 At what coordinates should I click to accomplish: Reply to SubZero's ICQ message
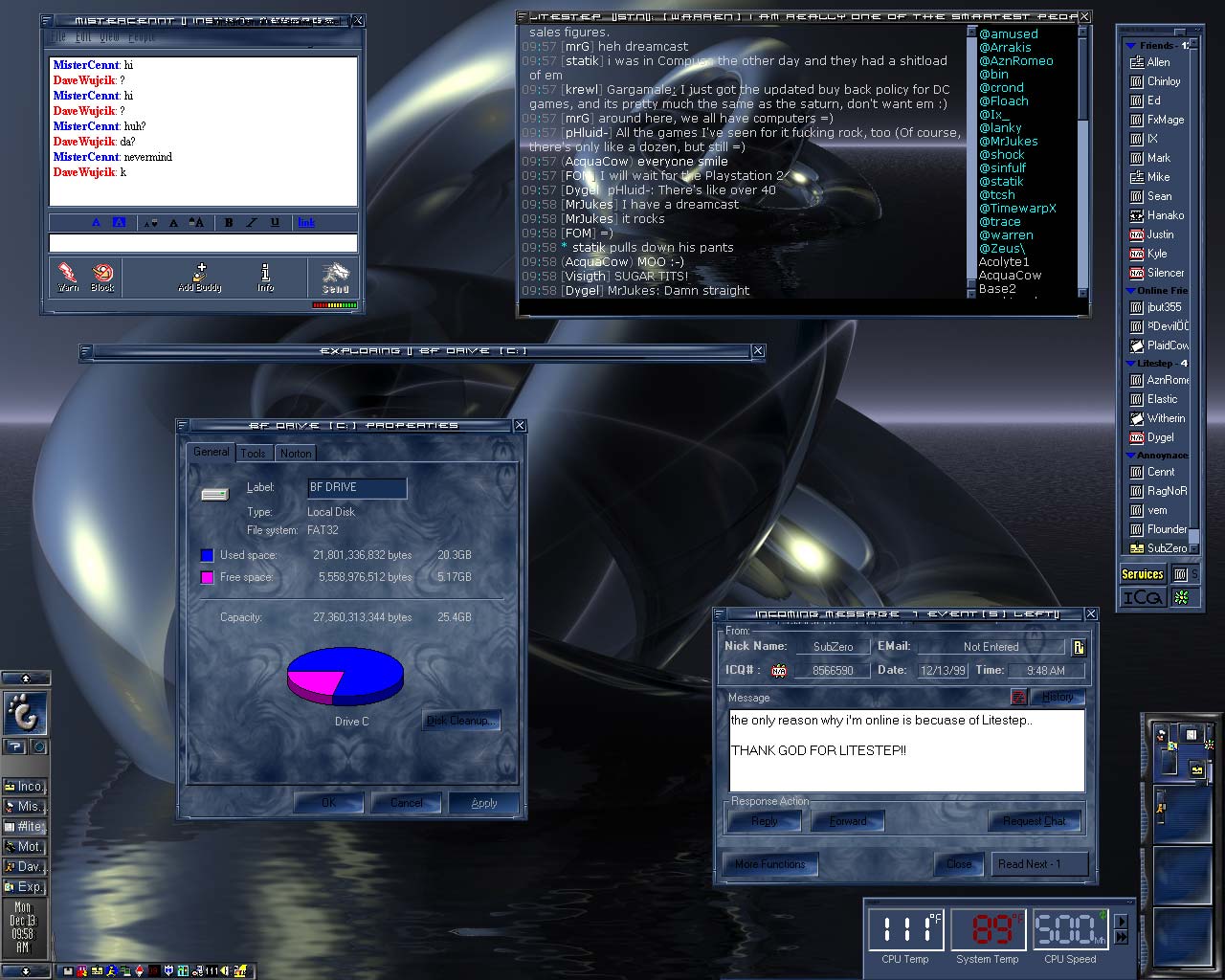click(764, 821)
